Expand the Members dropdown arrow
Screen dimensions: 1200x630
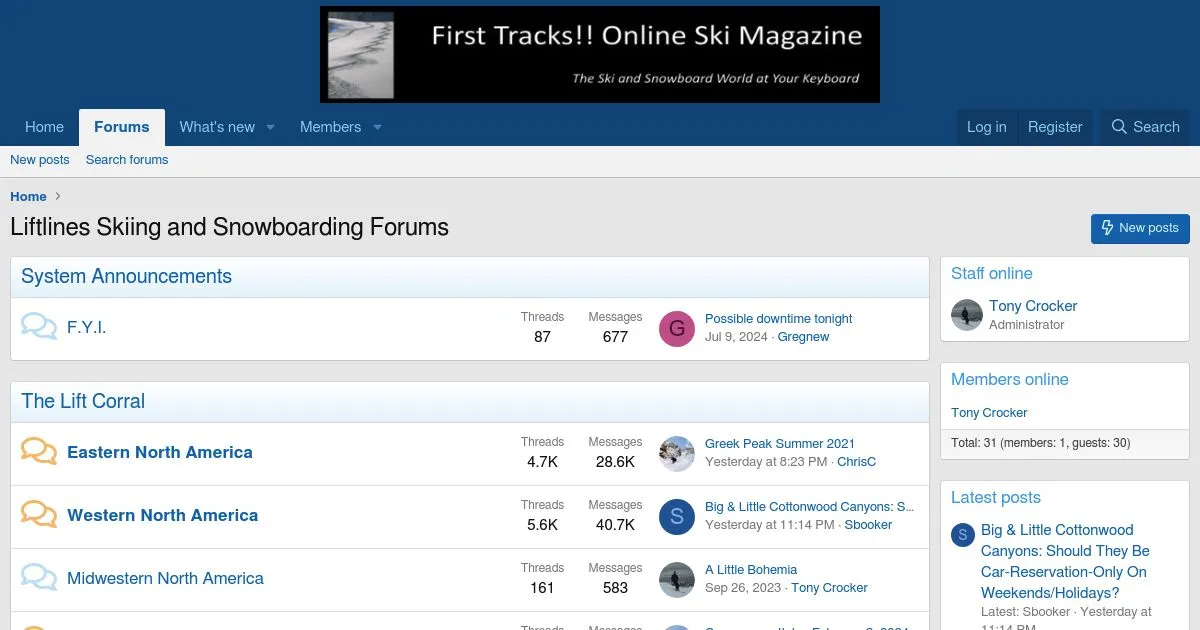377,127
